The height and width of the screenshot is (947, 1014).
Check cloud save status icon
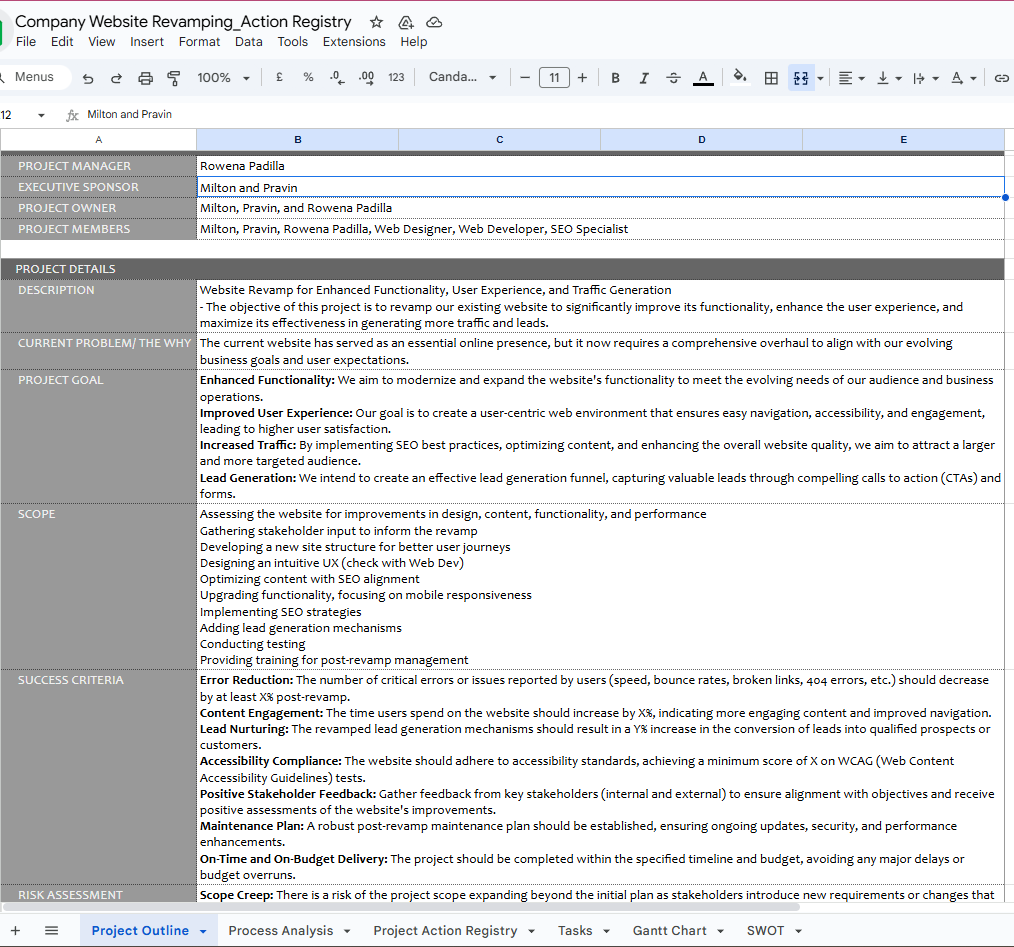(434, 22)
